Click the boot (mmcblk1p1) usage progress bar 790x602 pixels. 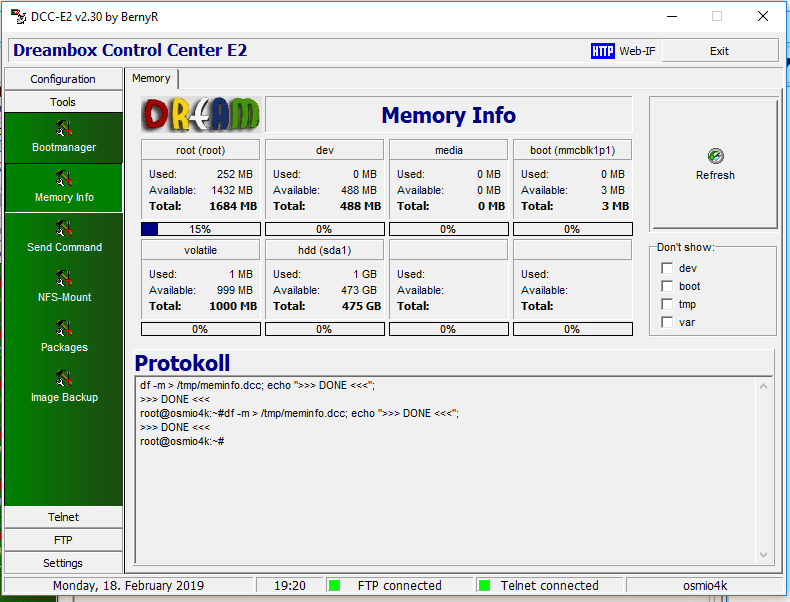tap(572, 229)
